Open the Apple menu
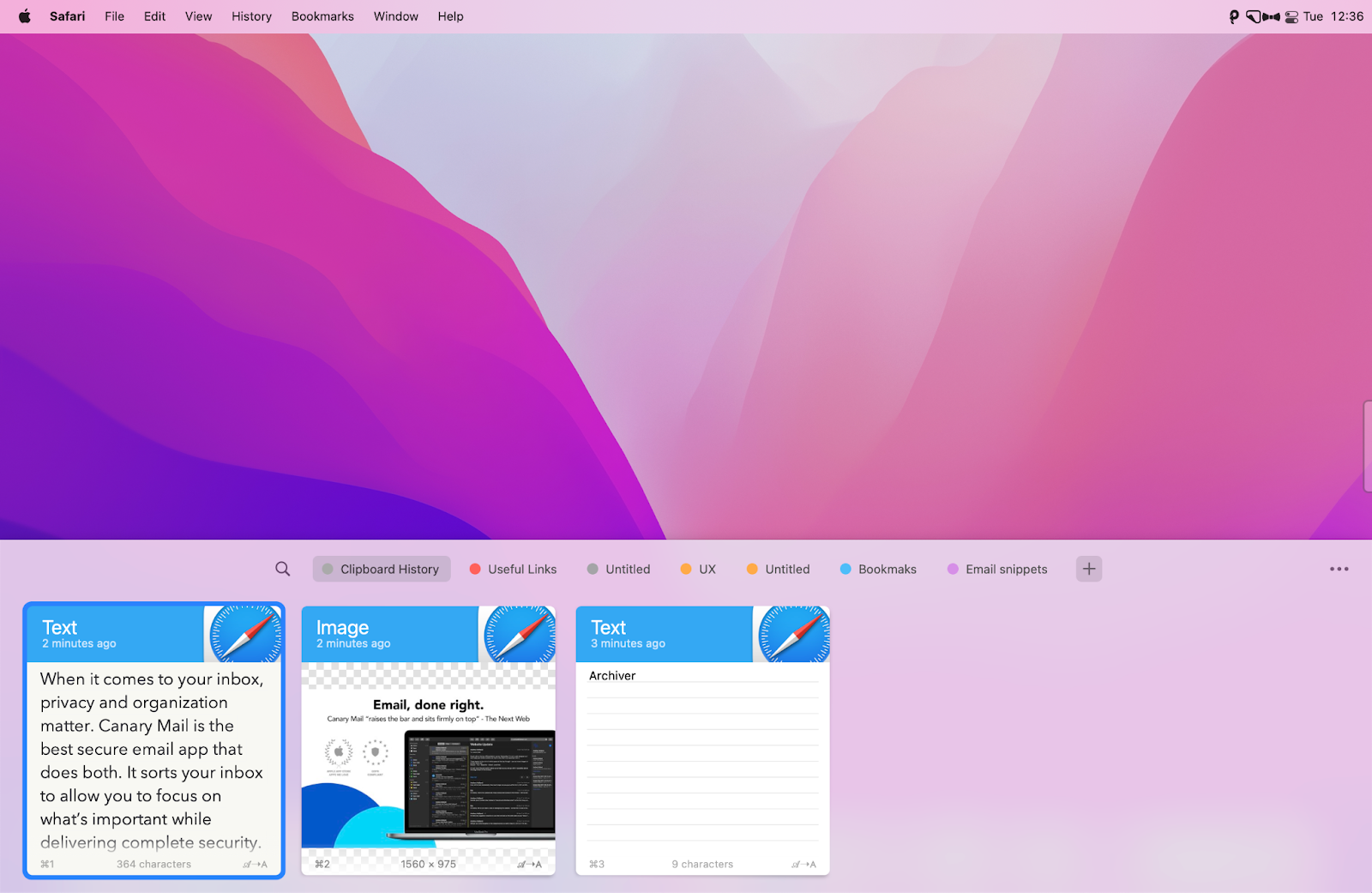Viewport: 1372px width, 893px height. (x=25, y=16)
